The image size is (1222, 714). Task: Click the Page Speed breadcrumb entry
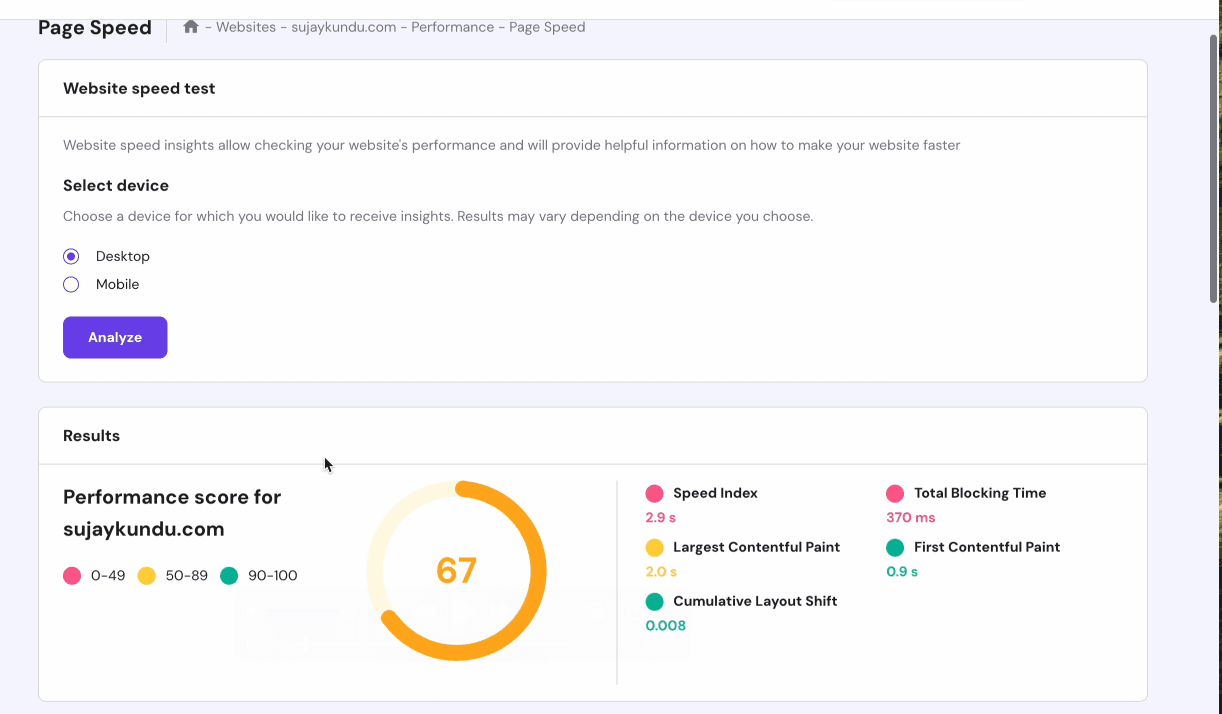(x=545, y=27)
